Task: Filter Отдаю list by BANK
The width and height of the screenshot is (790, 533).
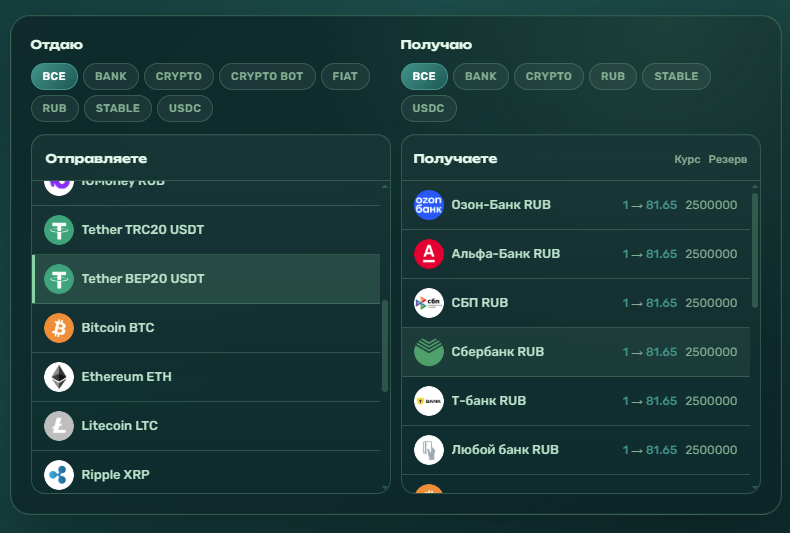Action: click(x=111, y=77)
